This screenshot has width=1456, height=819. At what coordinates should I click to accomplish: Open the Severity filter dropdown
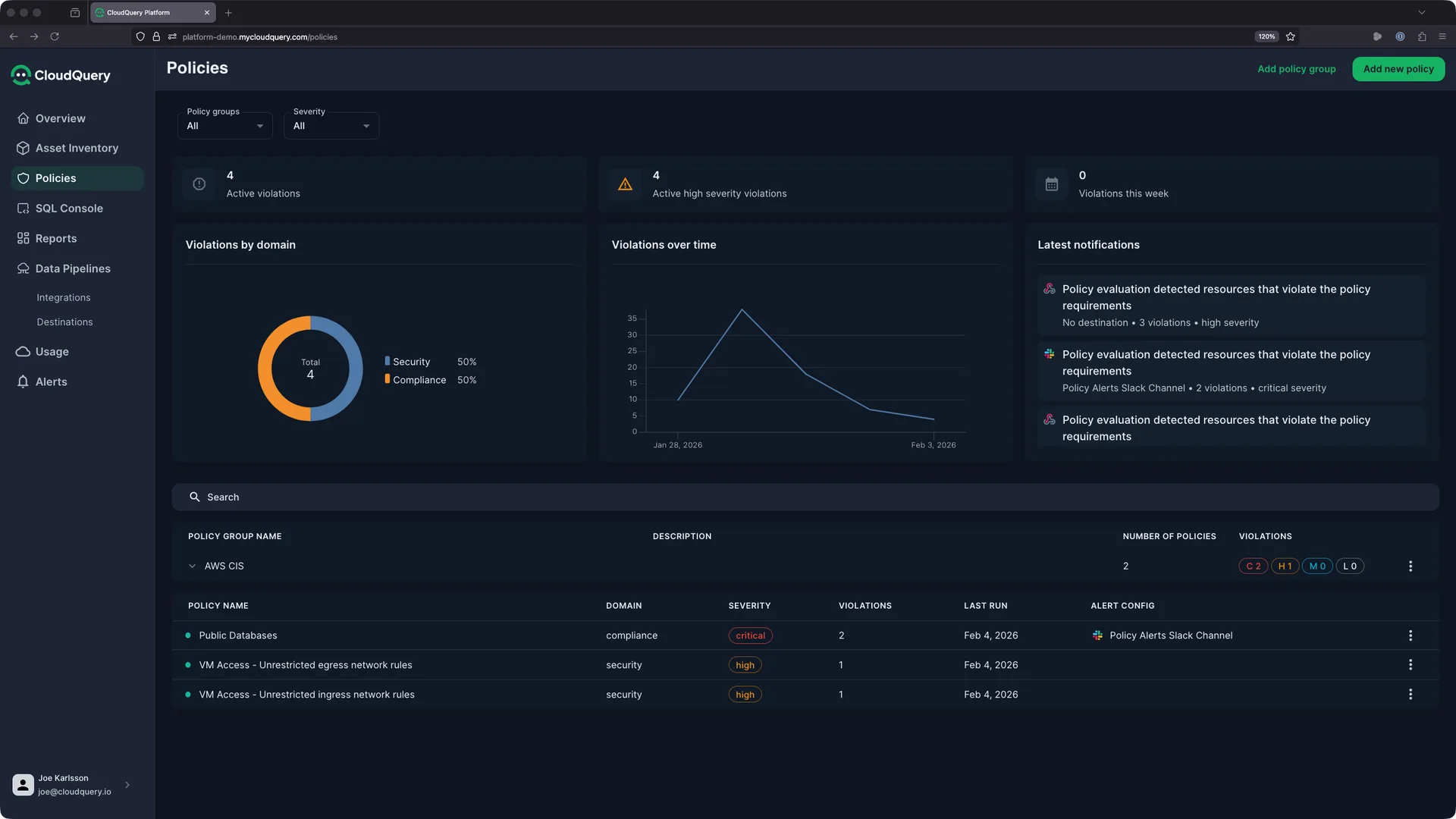tap(331, 126)
